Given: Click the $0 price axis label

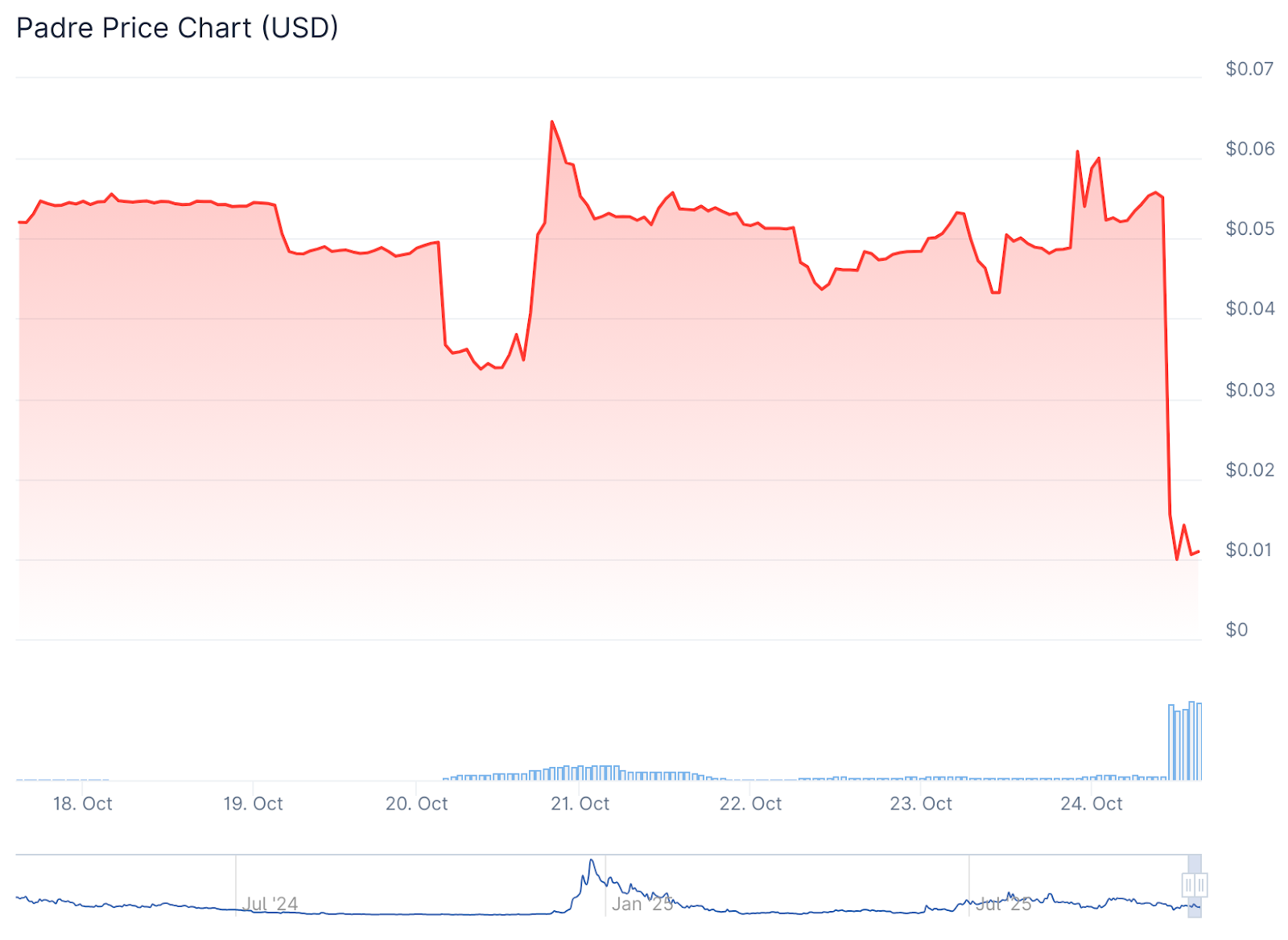Looking at the screenshot, I should (1236, 630).
